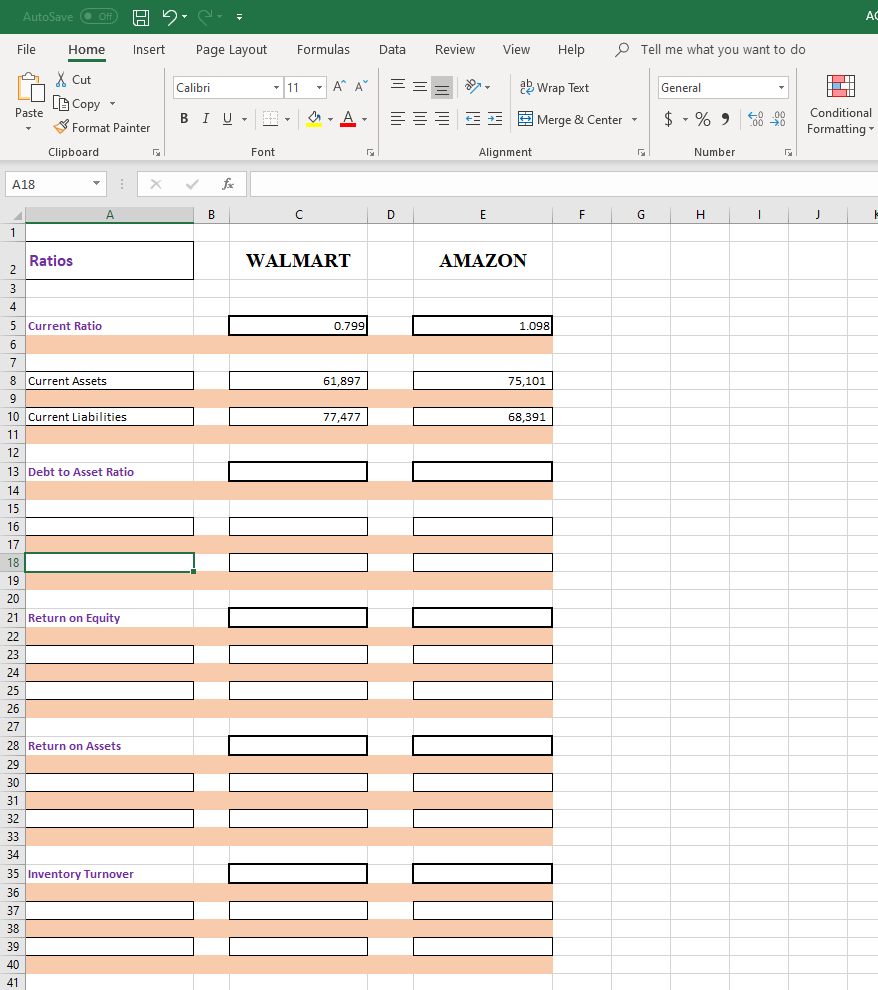Click the Accounting dollar format icon
The width and height of the screenshot is (878, 990).
(x=668, y=119)
